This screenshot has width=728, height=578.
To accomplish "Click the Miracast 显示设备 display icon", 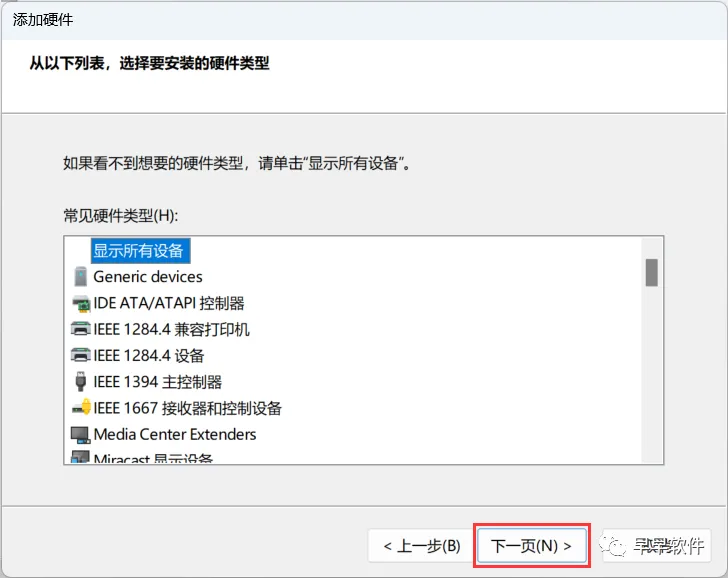I will coord(80,457).
